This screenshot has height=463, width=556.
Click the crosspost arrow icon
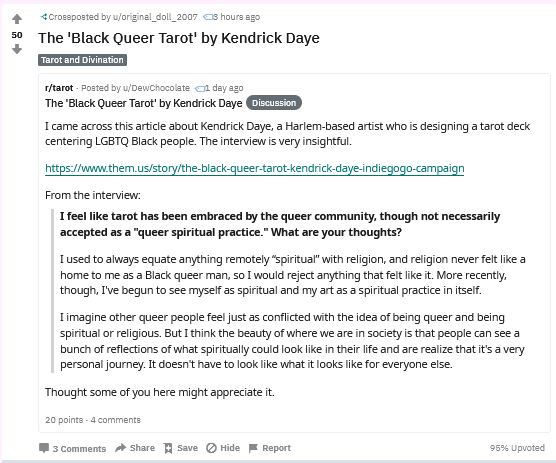click(x=44, y=17)
